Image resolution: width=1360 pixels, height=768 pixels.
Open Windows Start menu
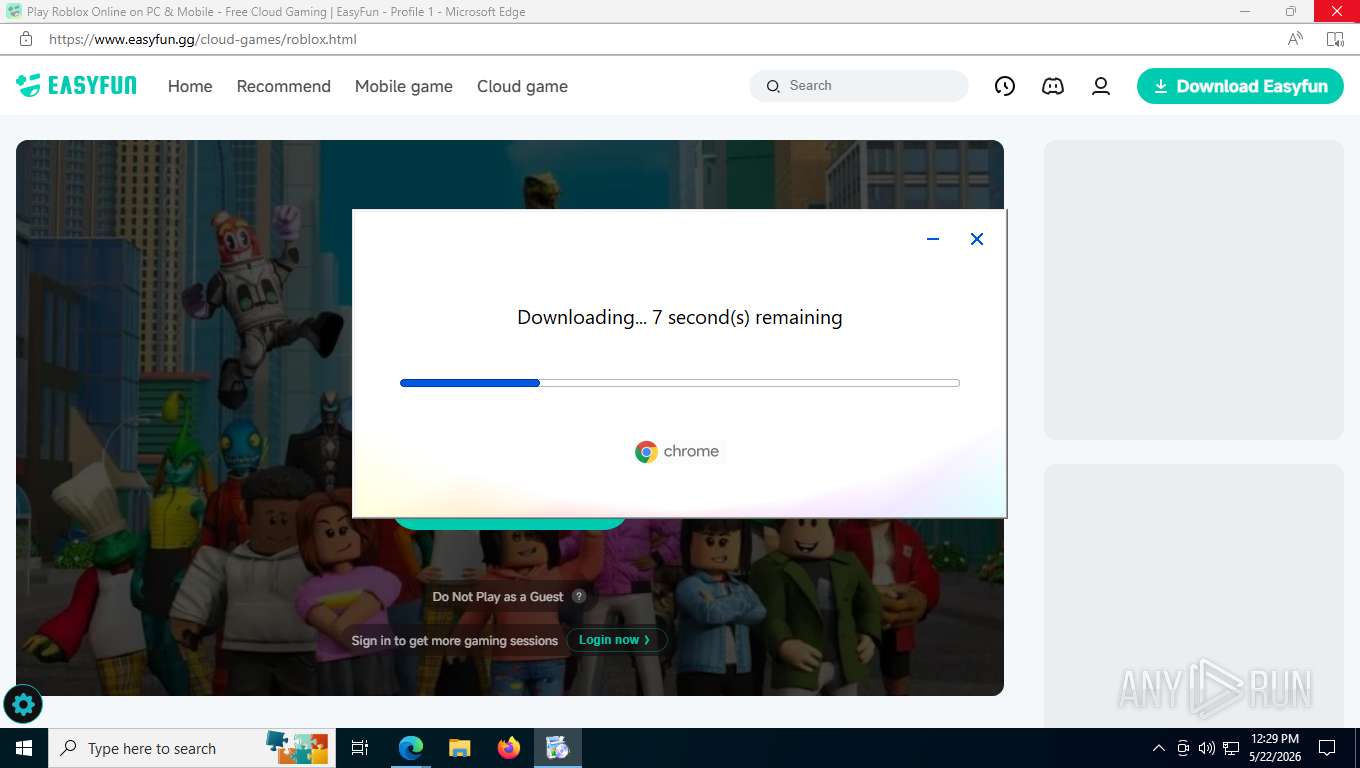tap(24, 748)
